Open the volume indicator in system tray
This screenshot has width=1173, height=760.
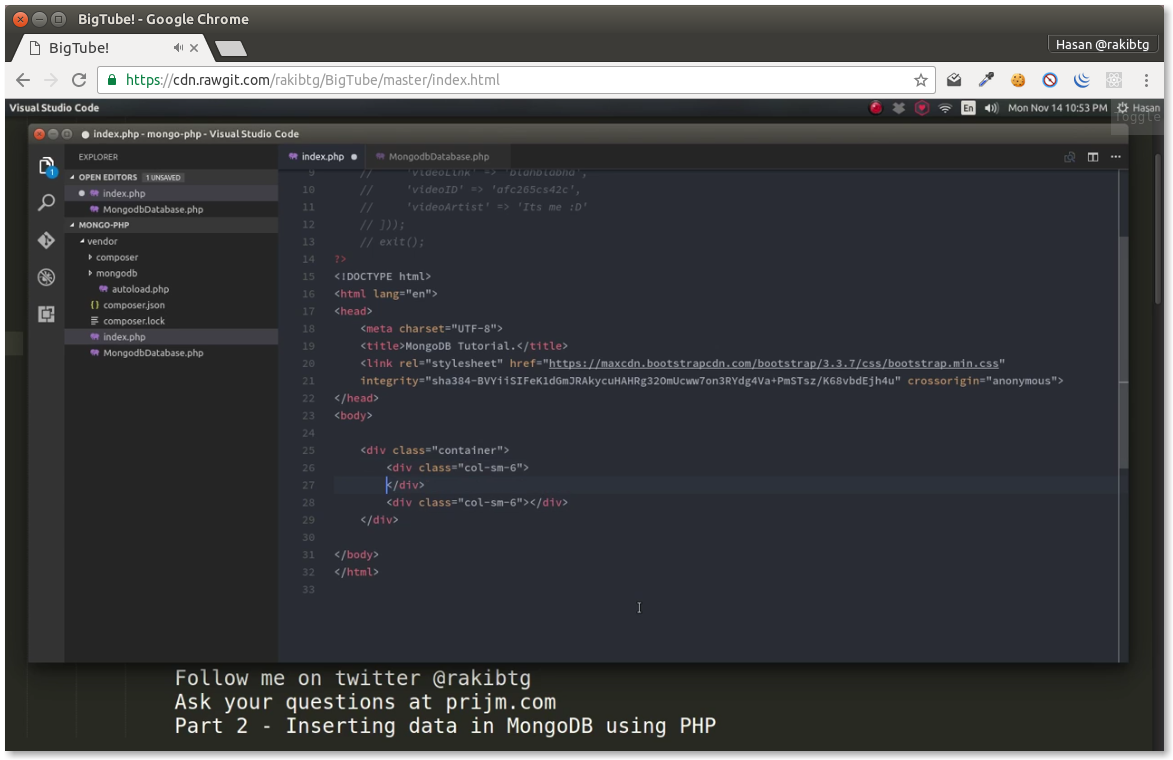click(991, 108)
